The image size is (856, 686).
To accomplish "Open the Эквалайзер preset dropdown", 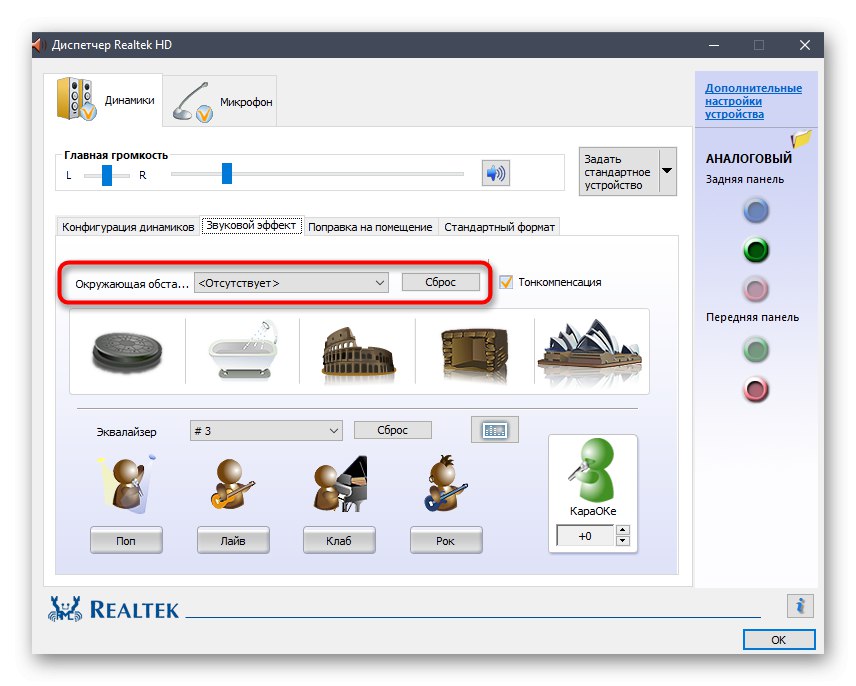I will pos(266,431).
